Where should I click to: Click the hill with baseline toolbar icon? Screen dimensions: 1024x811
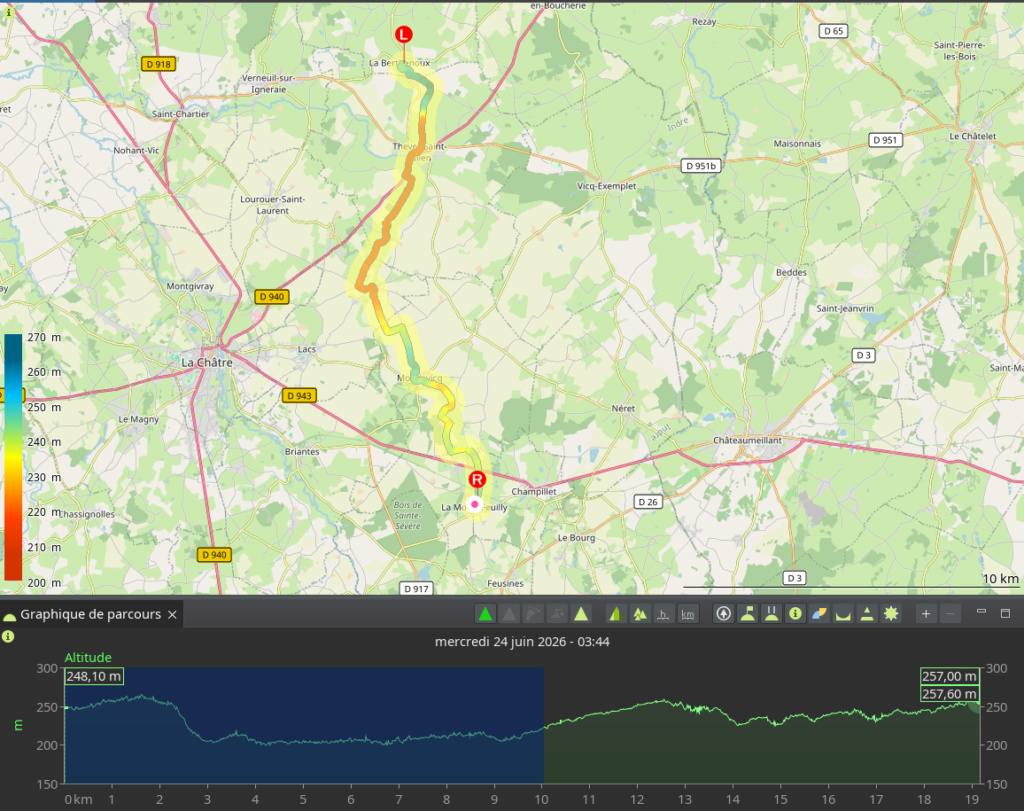pyautogui.click(x=867, y=614)
